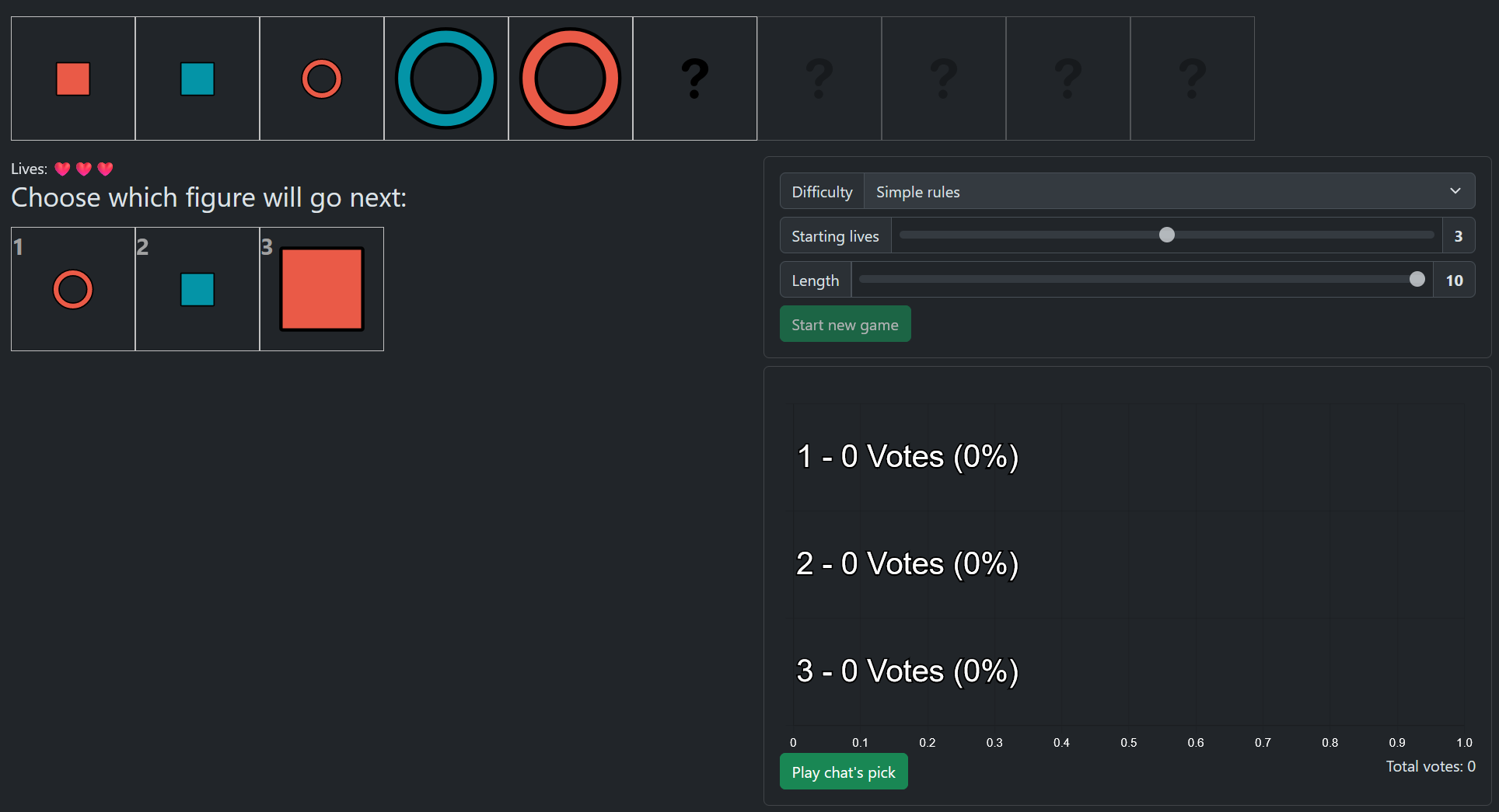The height and width of the screenshot is (812, 1499).
Task: Click the last faded question mark slot
Action: pyautogui.click(x=1193, y=78)
